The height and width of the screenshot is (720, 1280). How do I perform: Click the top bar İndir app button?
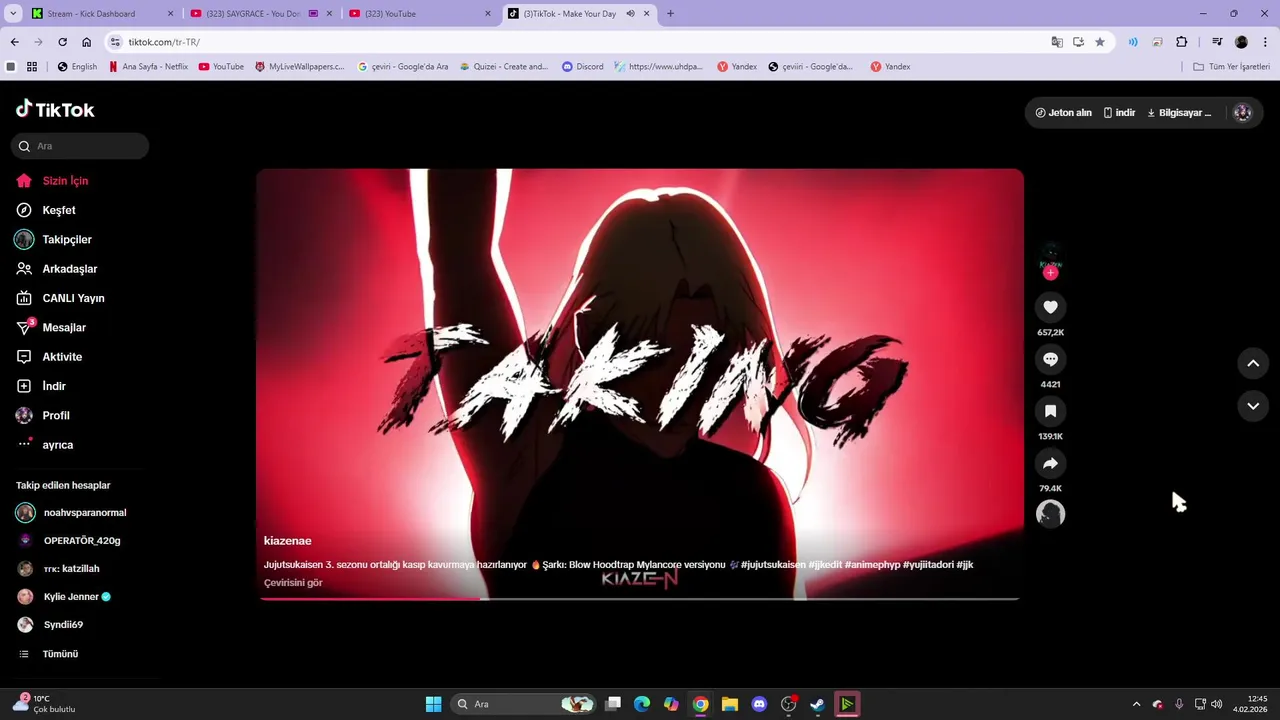pos(1119,113)
